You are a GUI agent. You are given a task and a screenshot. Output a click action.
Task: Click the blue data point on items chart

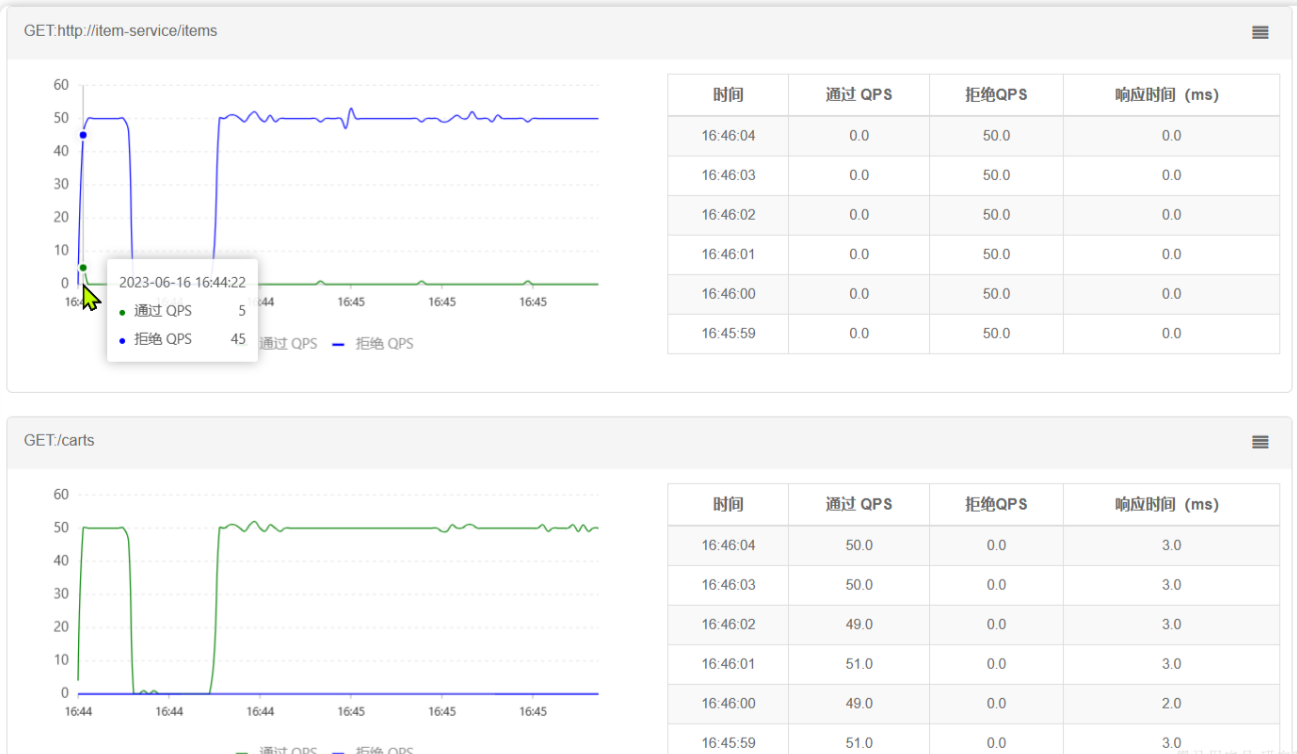coord(83,135)
